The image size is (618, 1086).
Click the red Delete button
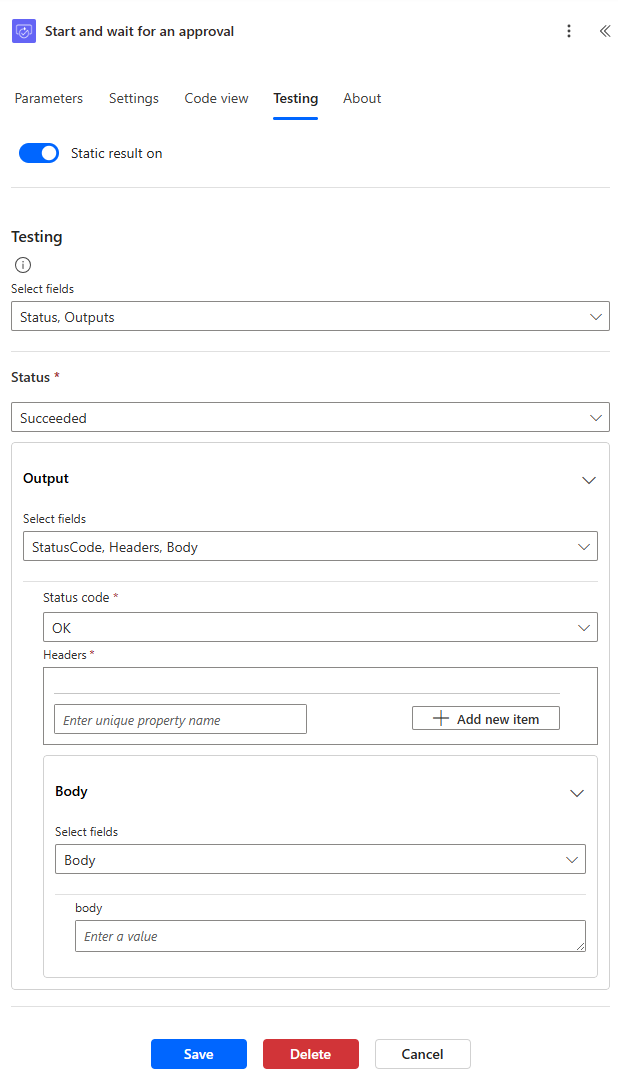[x=310, y=1054]
